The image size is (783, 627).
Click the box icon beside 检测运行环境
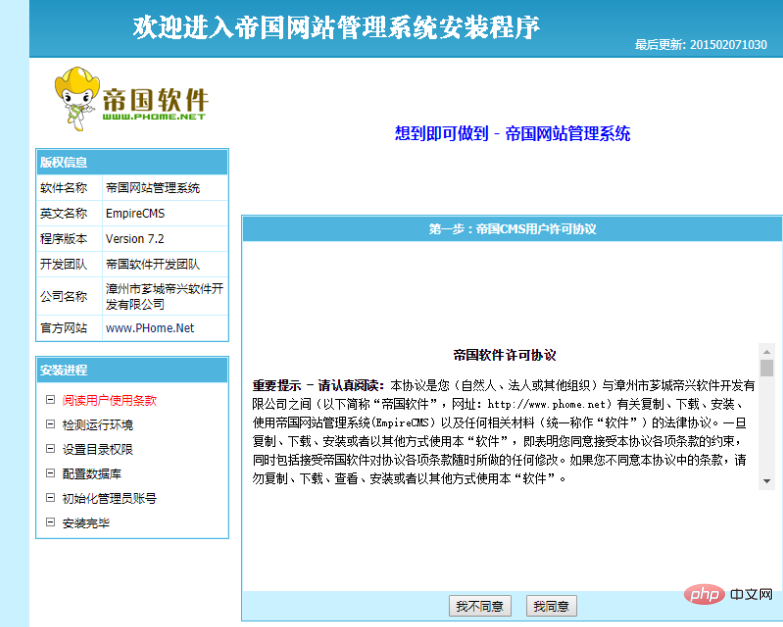(x=49, y=424)
